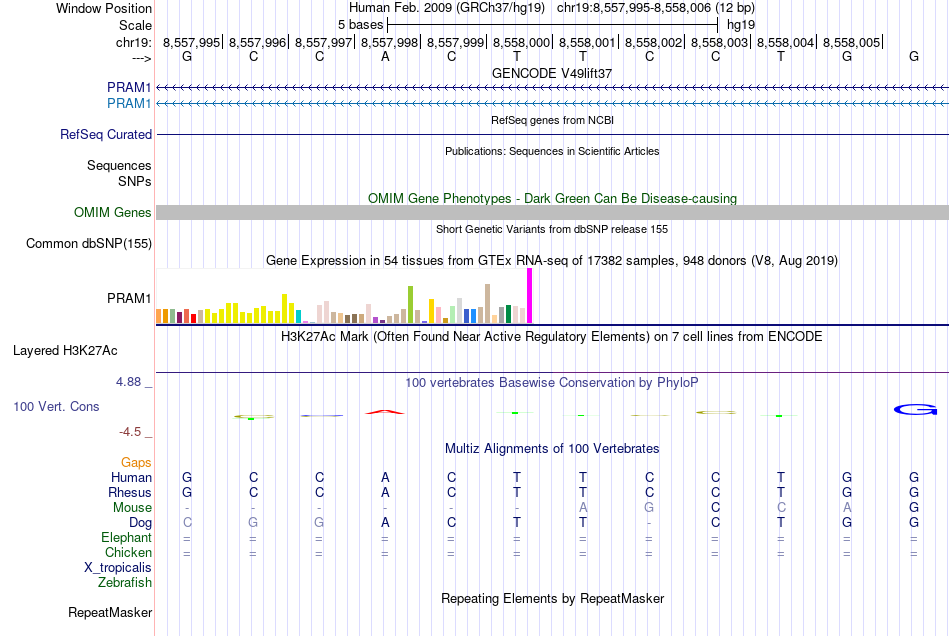Select the Elephant species label
Screen dimensions: 950x636
[x=126, y=537]
